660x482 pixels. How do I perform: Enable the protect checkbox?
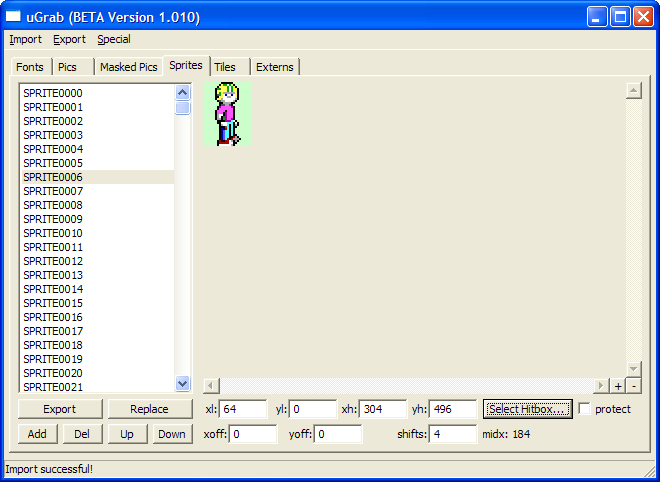(584, 409)
